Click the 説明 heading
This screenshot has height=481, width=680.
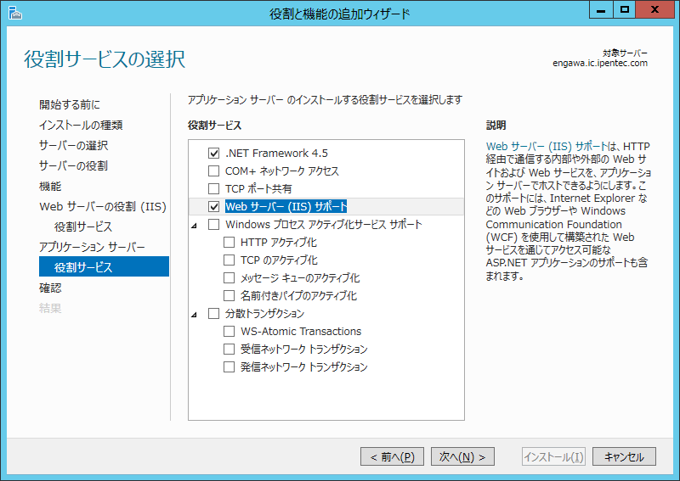(x=496, y=125)
